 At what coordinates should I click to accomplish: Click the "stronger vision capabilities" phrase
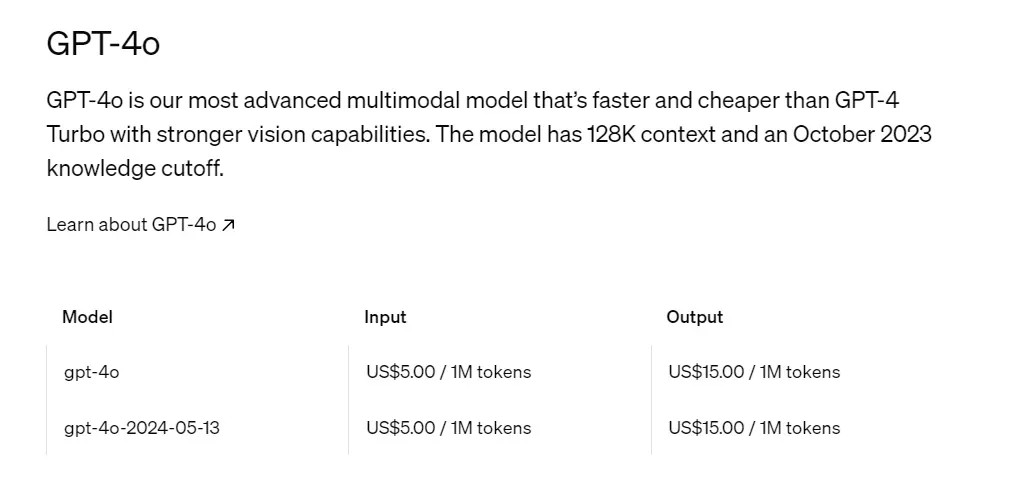290,134
